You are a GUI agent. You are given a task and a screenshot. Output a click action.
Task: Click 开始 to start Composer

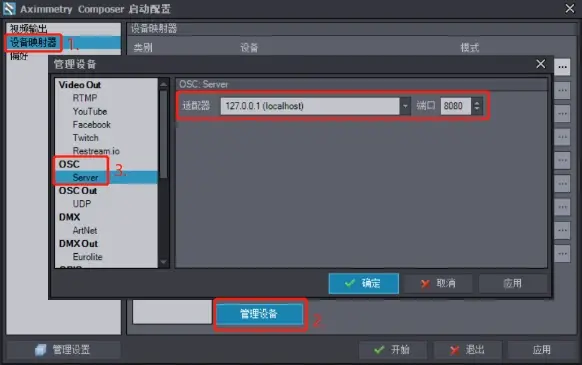coord(392,349)
